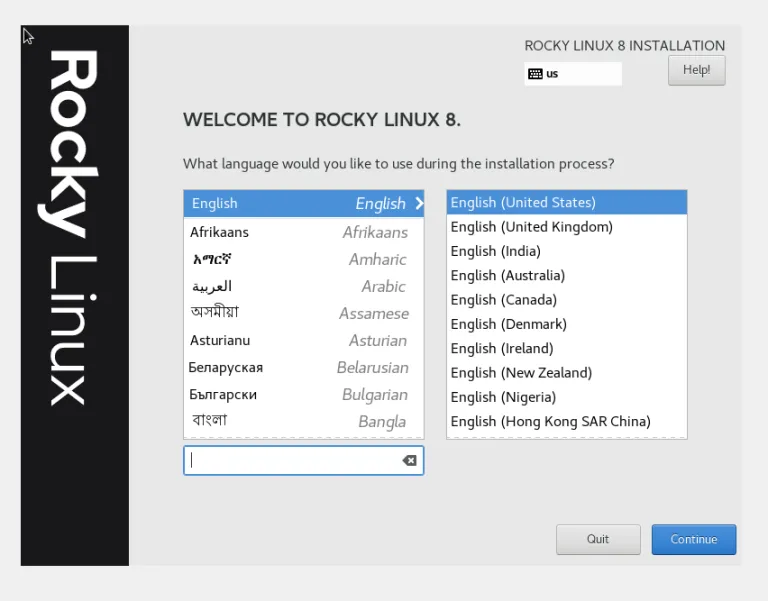Select Asturianu in the language list

(x=304, y=340)
